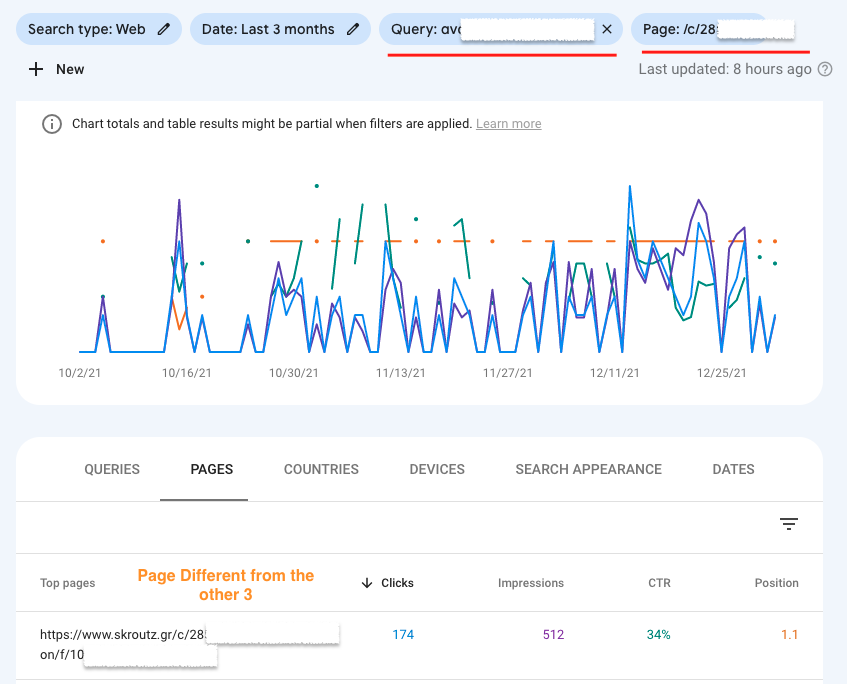This screenshot has width=847, height=684.
Task: Click the 10/16/21 chart axis label
Action: 186,373
